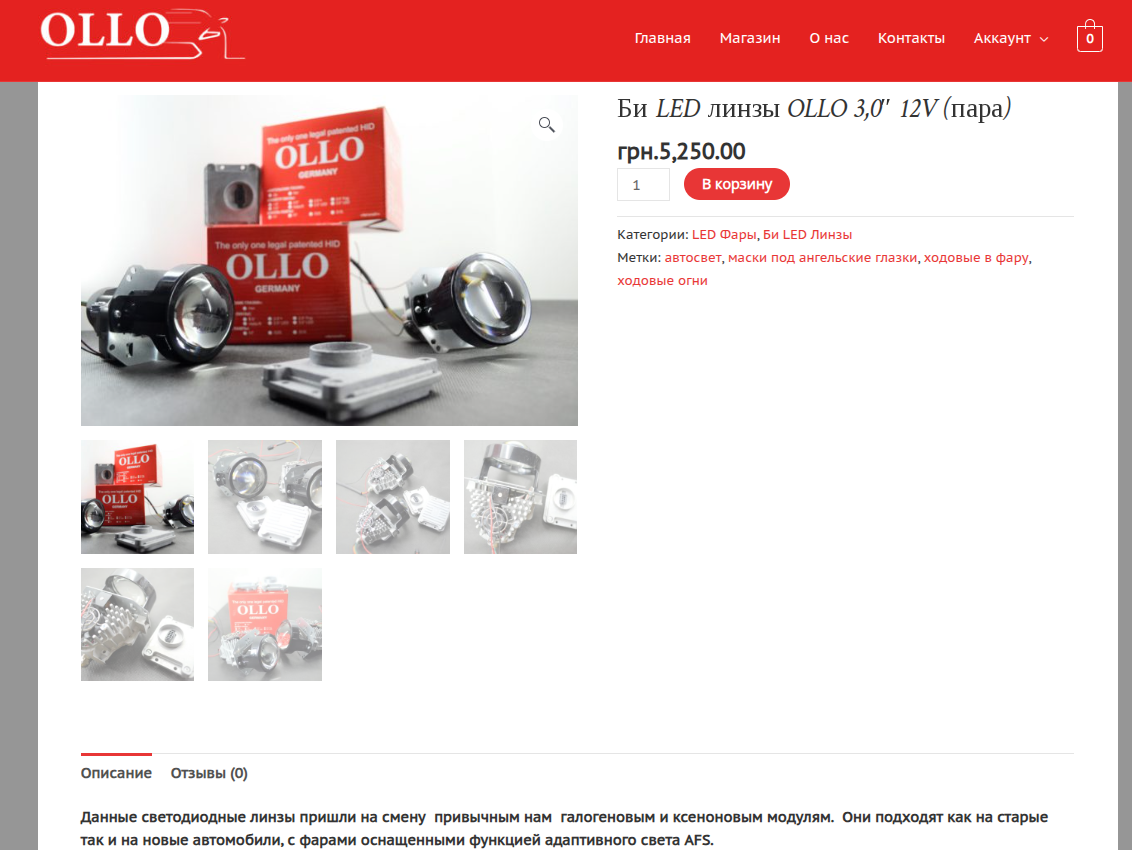Follow the ходовые огни tag link
The image size is (1132, 850).
662,281
